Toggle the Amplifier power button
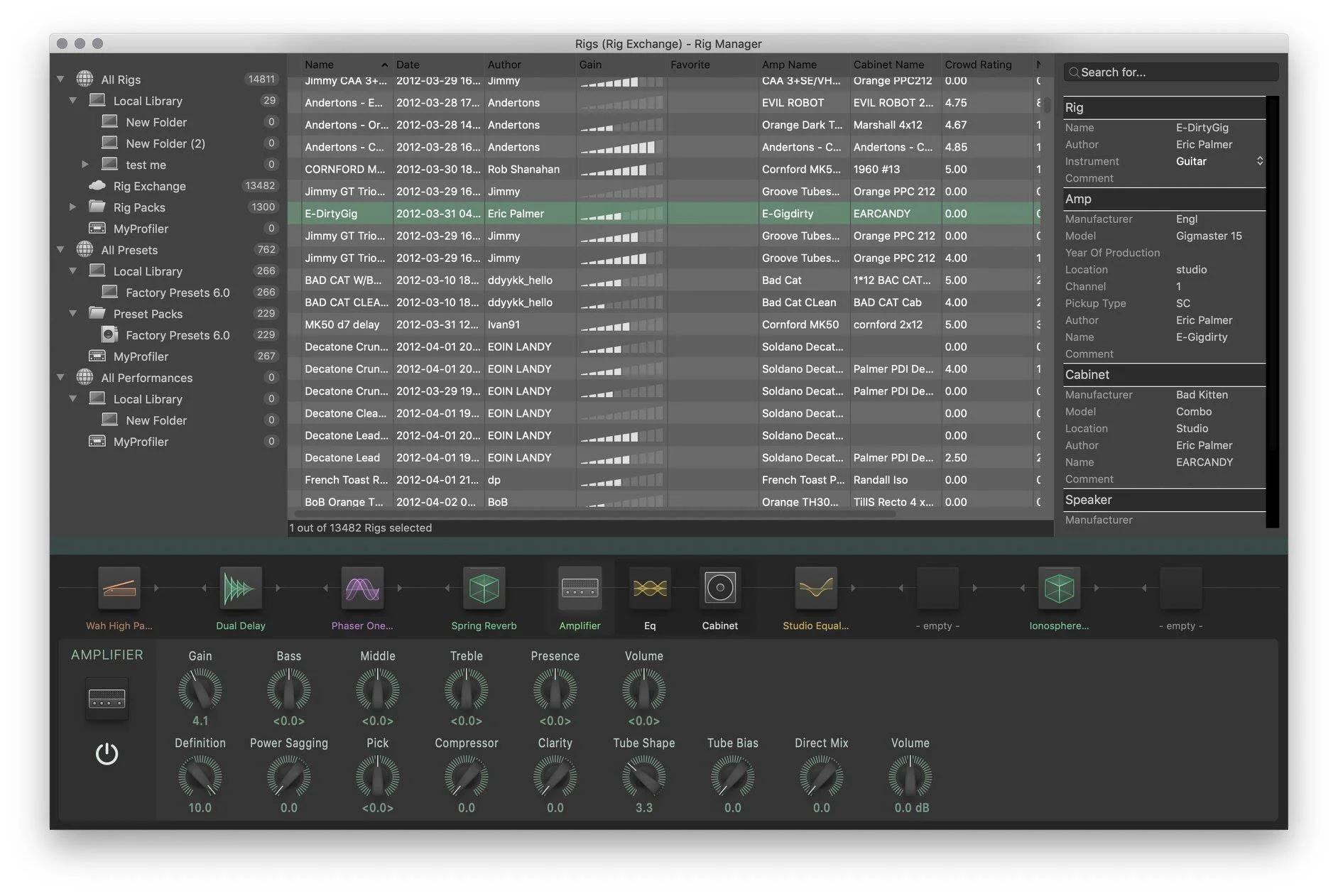Screen dimensions: 1338x896 pyautogui.click(x=107, y=753)
